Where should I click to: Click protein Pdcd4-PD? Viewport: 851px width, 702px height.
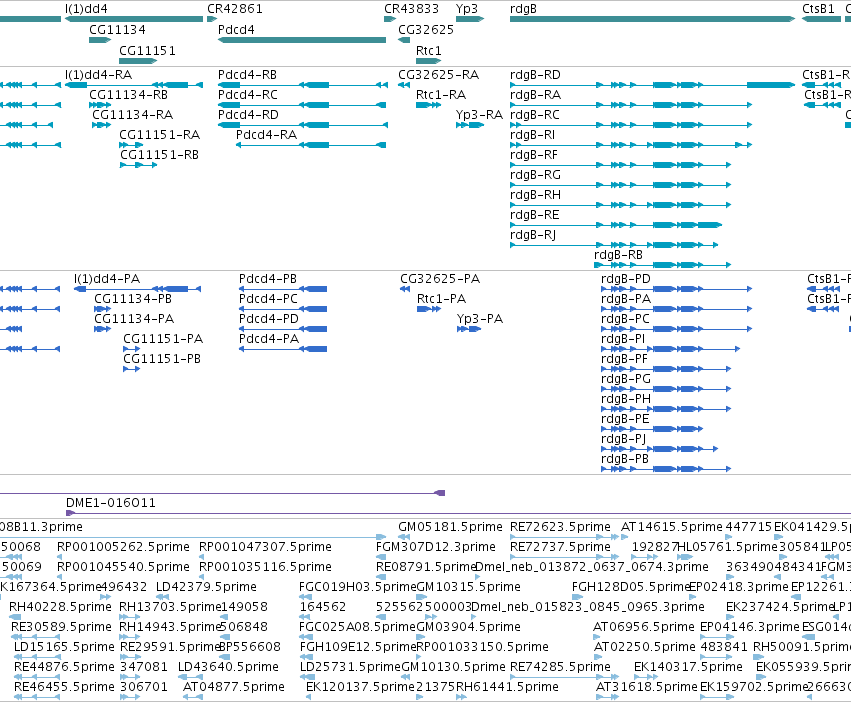269,319
